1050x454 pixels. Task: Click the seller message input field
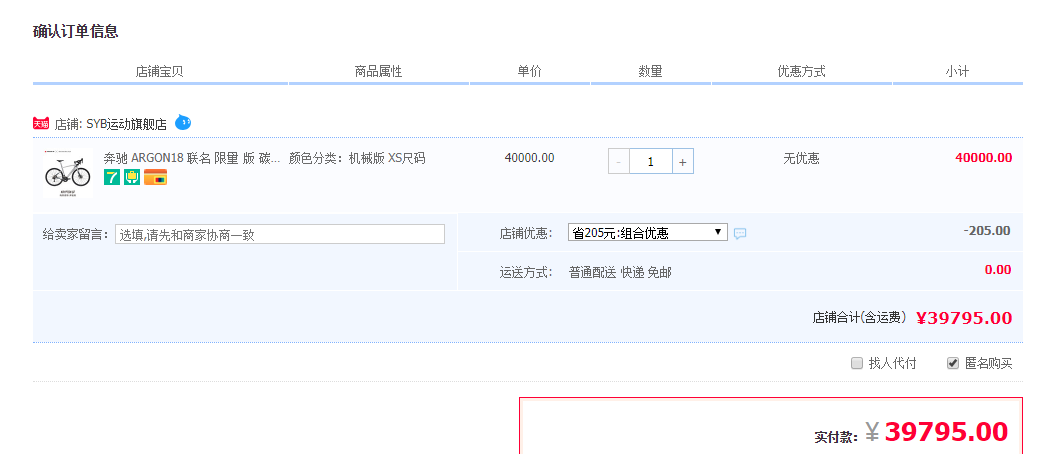[280, 234]
